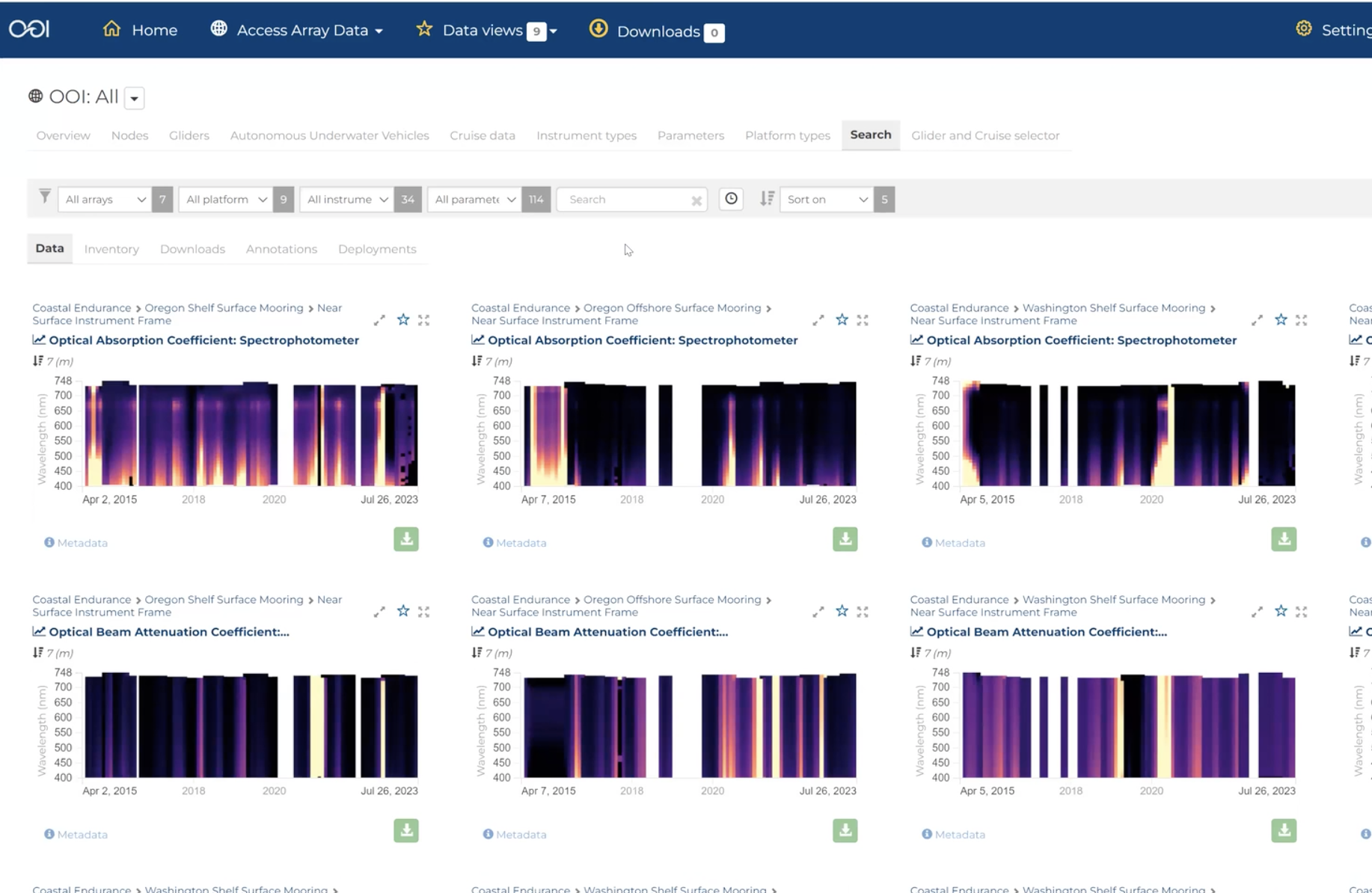Download data for the first Optical Absorption Coefficient plot

point(406,538)
